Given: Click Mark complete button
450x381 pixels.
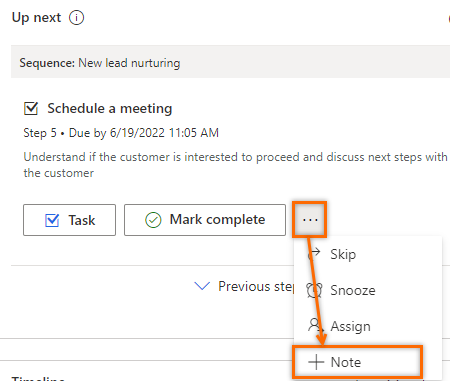Looking at the screenshot, I should point(205,220).
